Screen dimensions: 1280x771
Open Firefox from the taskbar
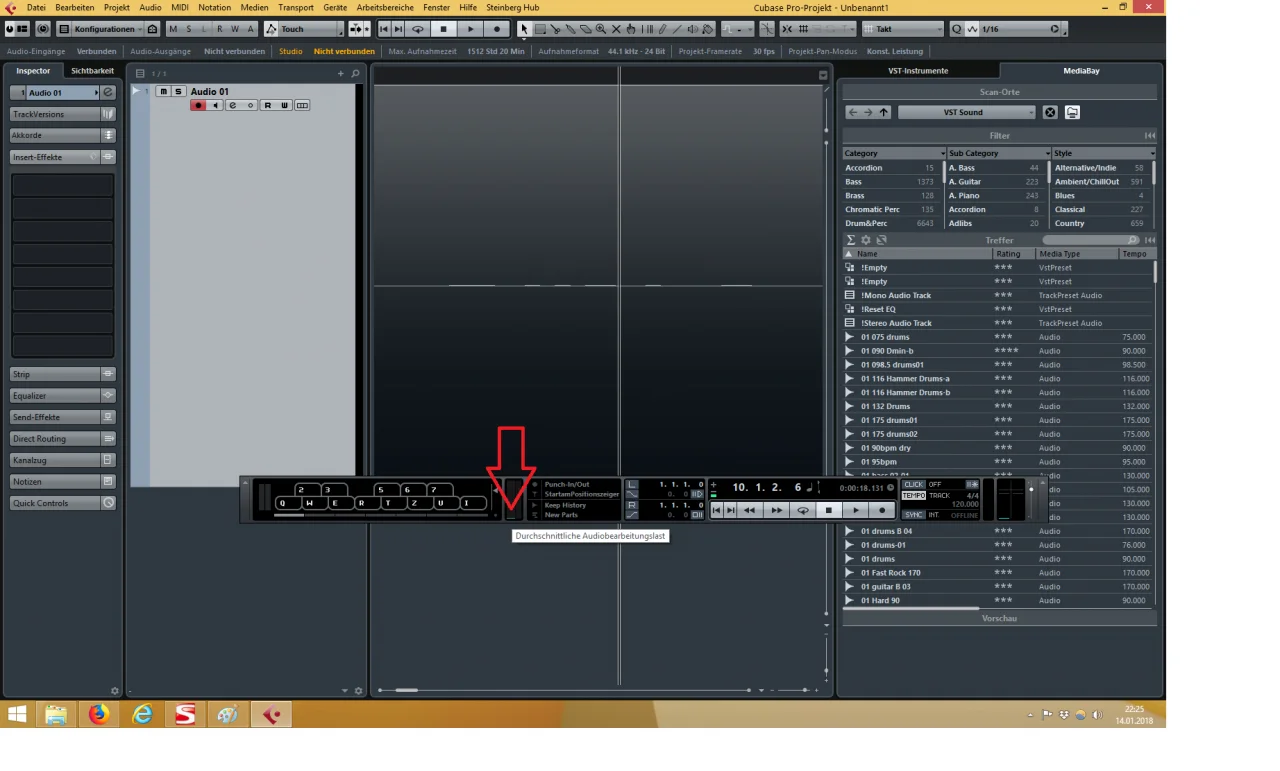(x=98, y=714)
